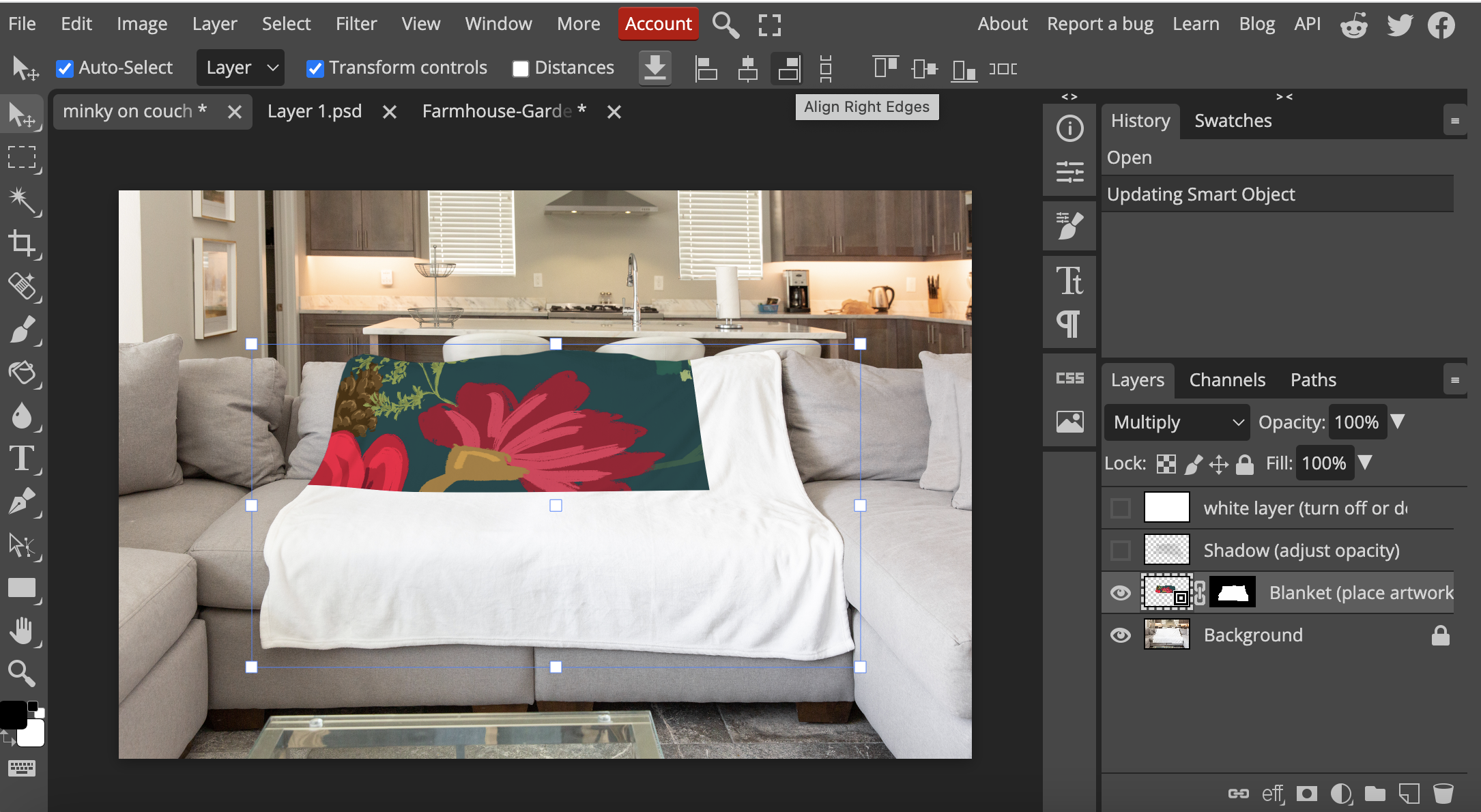Enable the Distances checkbox
The height and width of the screenshot is (812, 1481).
[521, 69]
